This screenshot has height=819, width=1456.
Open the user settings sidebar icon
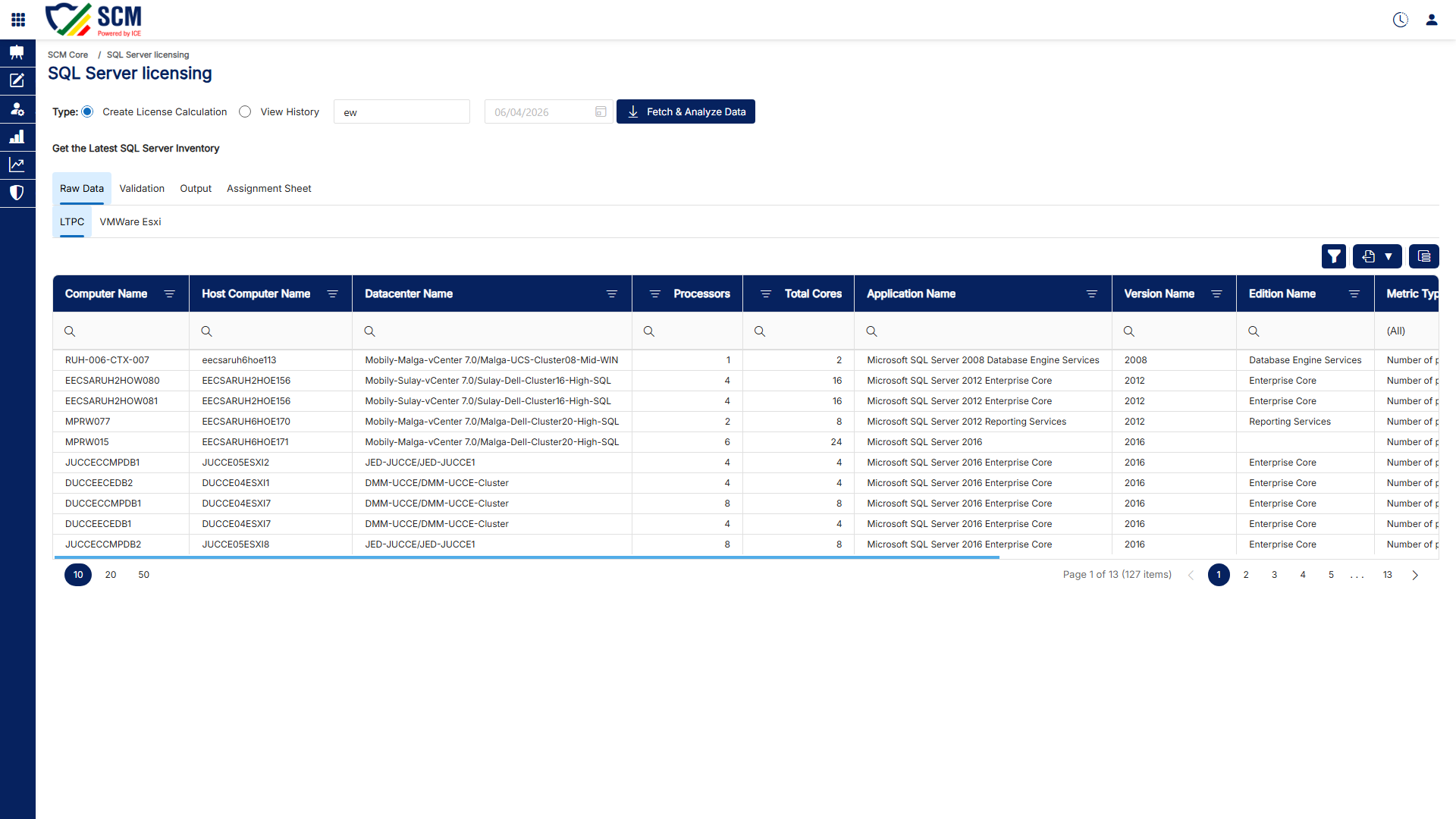[x=17, y=108]
